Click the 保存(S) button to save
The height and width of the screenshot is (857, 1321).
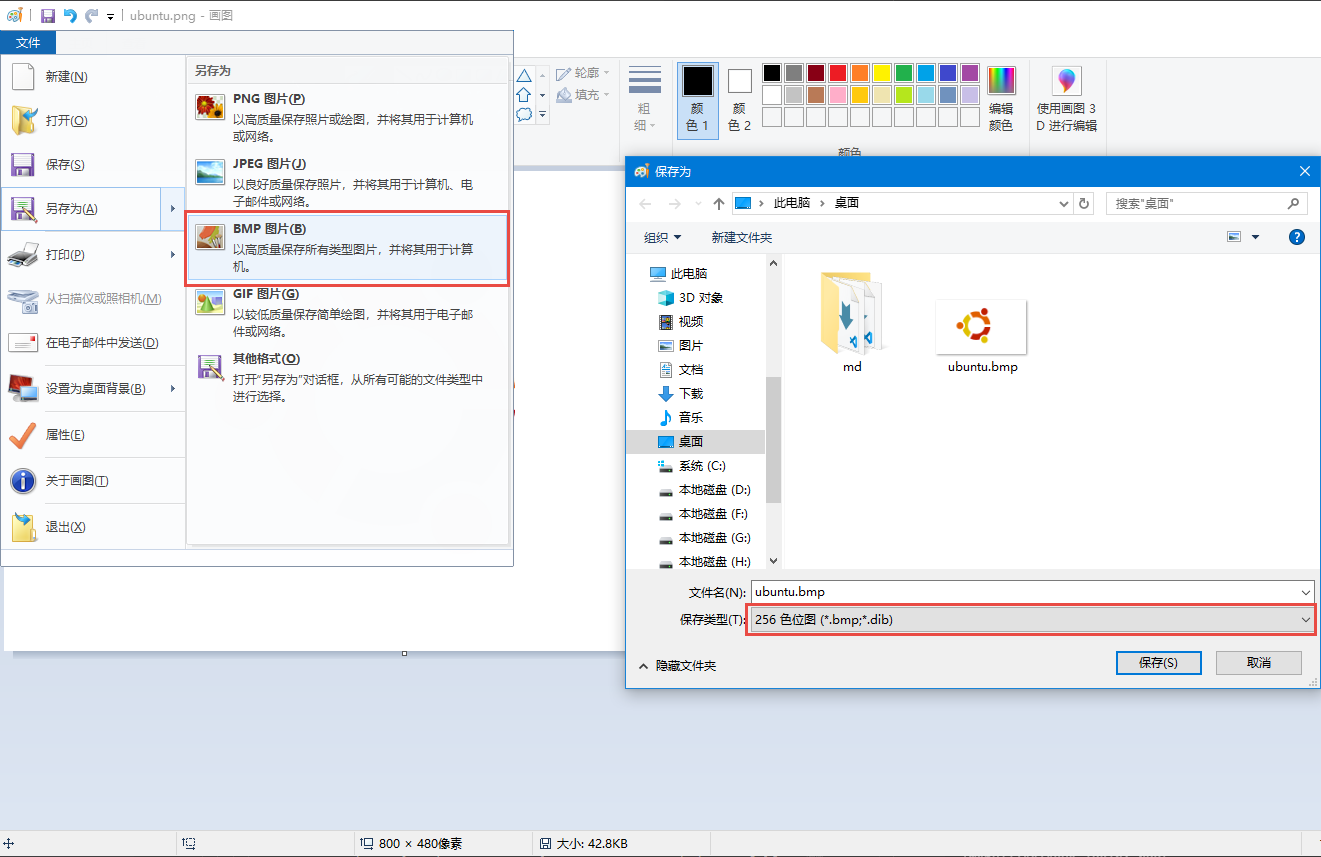pos(1158,662)
